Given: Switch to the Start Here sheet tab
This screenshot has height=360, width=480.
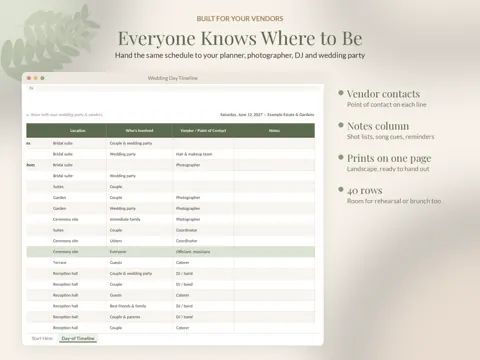Looking at the screenshot, I should [42, 338].
